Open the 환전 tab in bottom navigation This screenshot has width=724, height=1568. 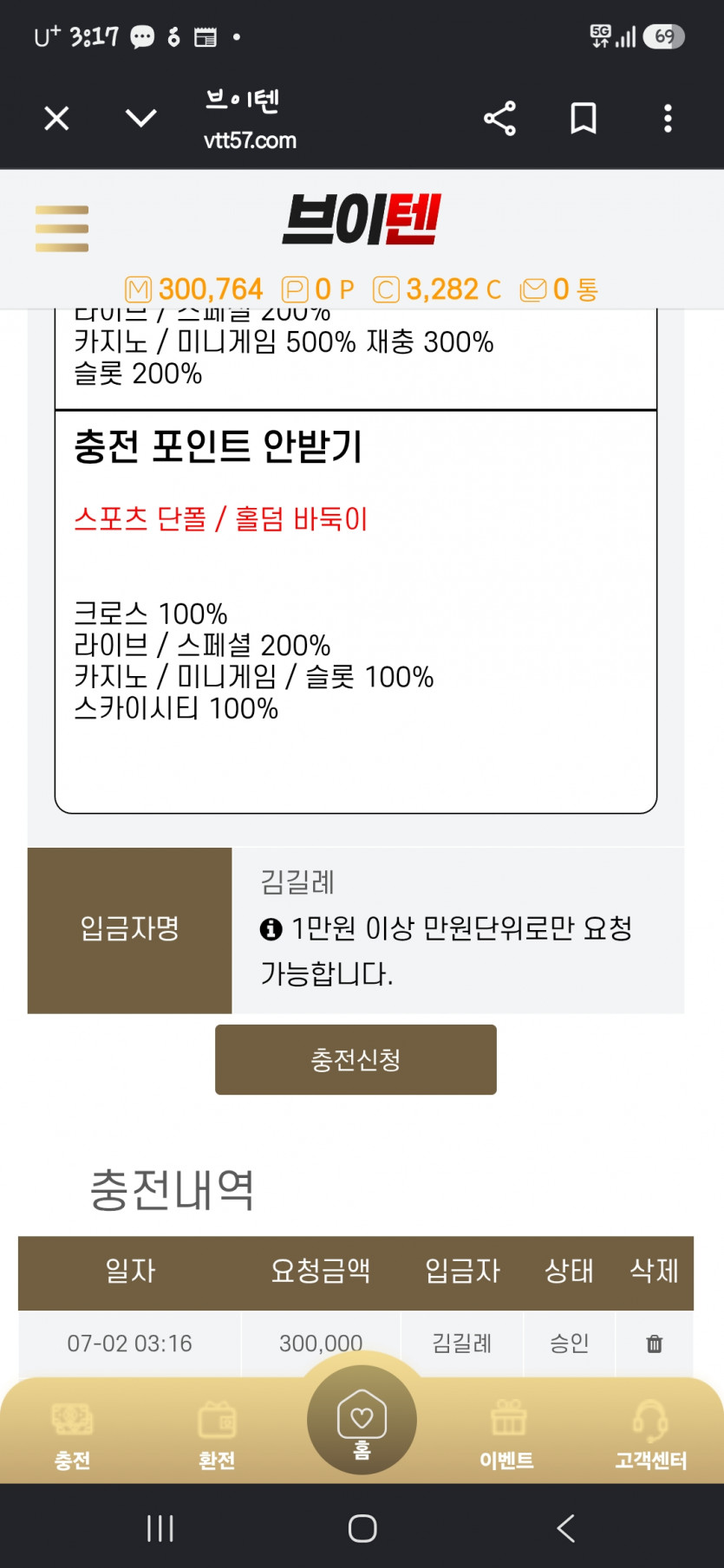click(x=217, y=1436)
